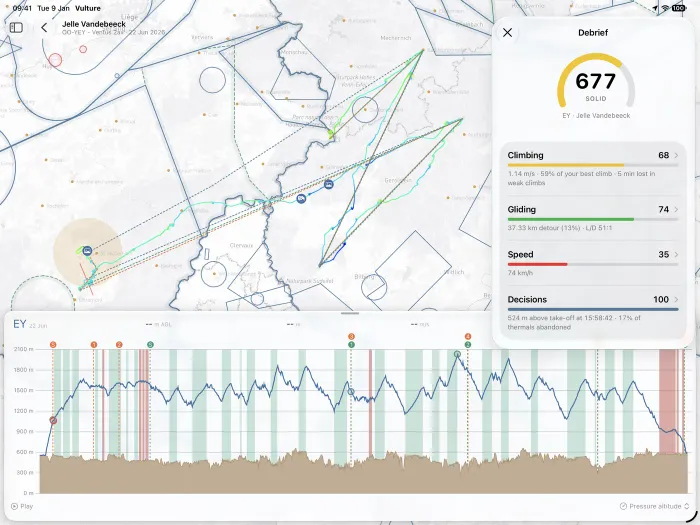Click the pilot label under score gauge
The width and height of the screenshot is (700, 525).
tap(596, 115)
